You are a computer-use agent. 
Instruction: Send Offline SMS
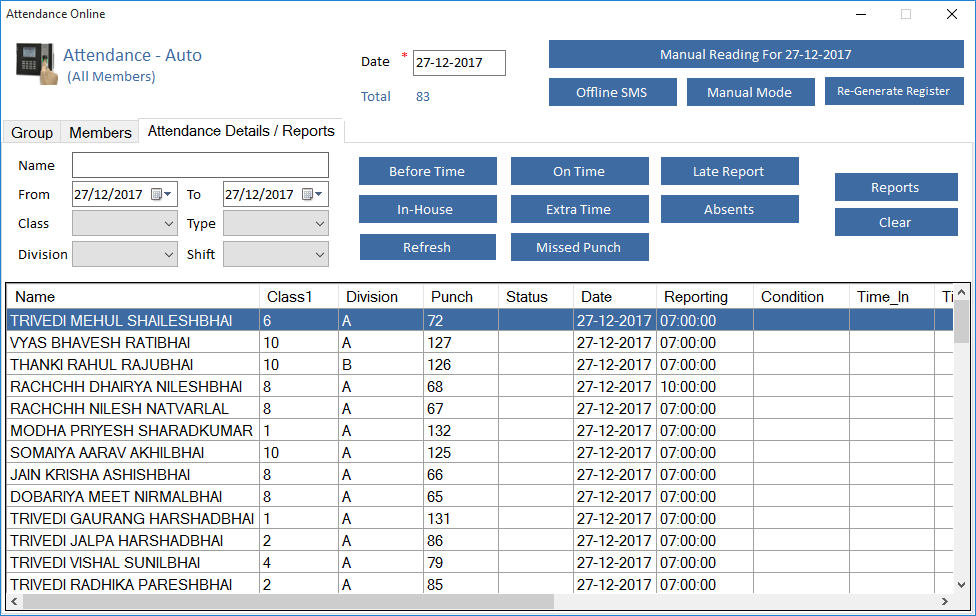click(611, 92)
